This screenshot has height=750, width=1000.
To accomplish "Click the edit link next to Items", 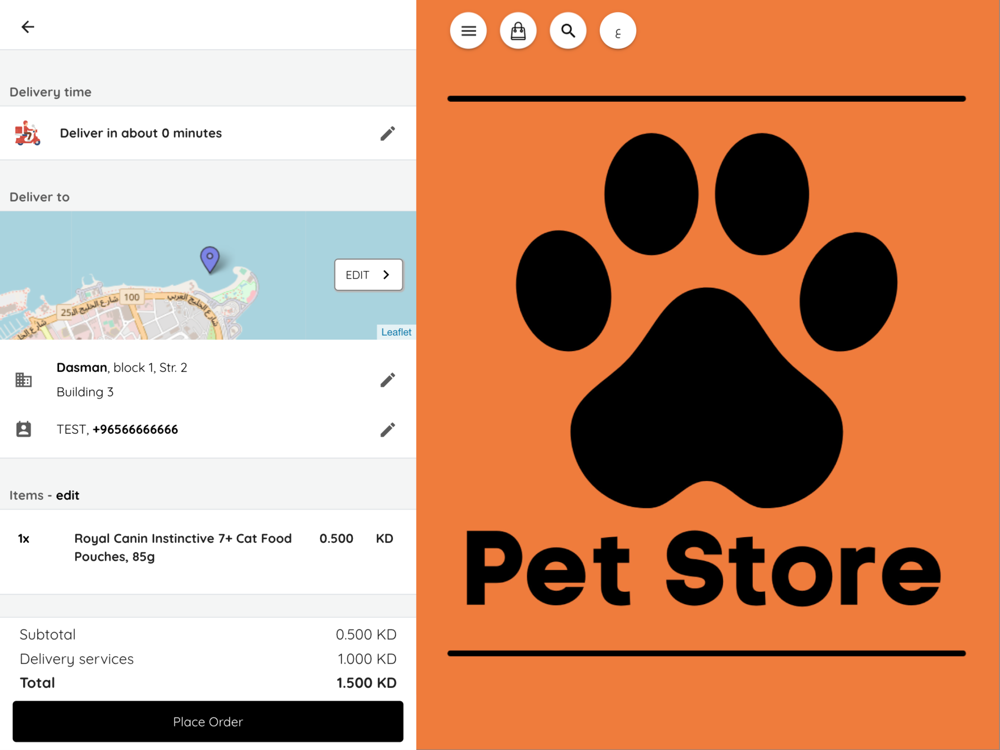I will click(x=68, y=496).
